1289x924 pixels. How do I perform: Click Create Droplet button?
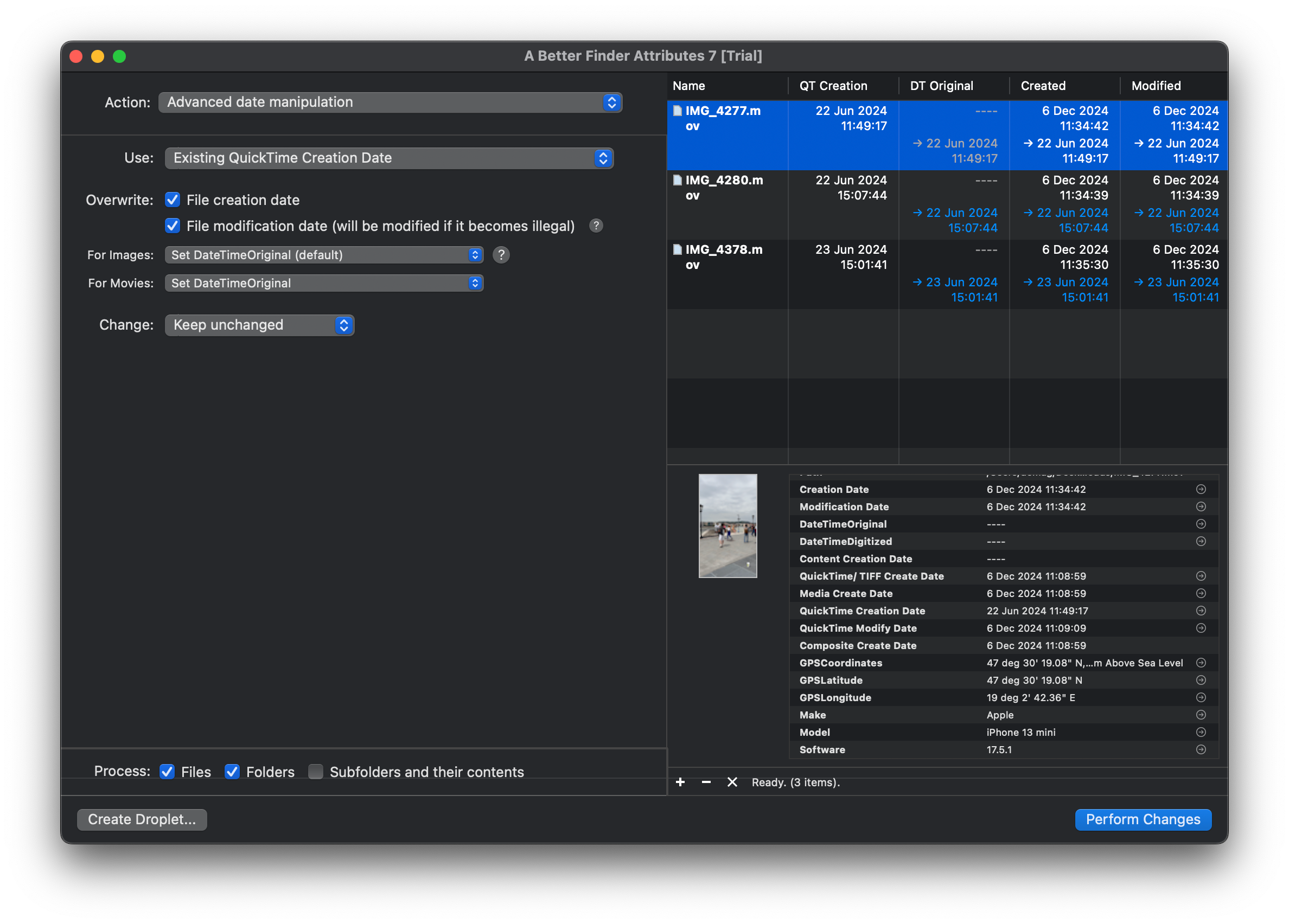coord(142,819)
